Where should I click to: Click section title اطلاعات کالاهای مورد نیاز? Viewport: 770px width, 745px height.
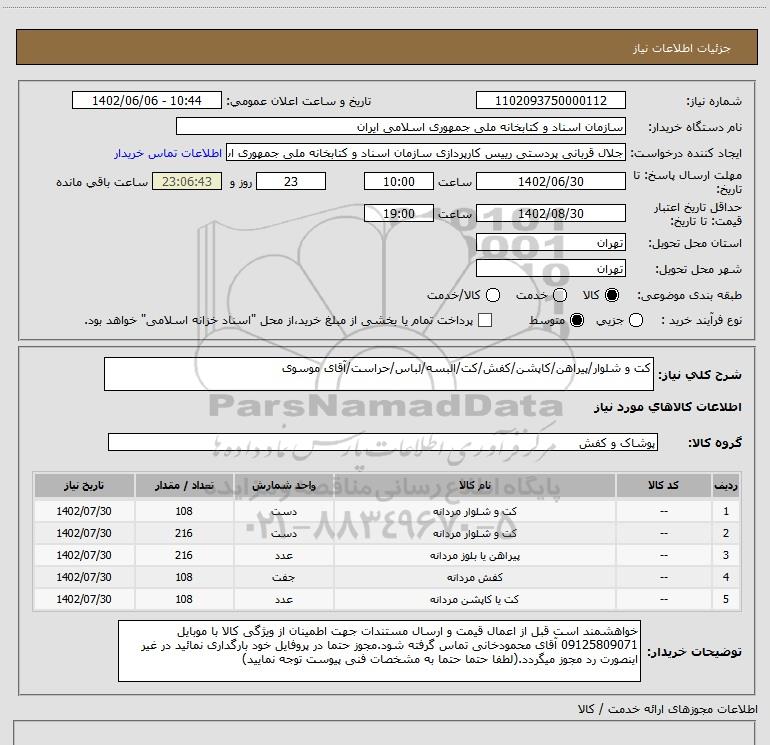(667, 407)
